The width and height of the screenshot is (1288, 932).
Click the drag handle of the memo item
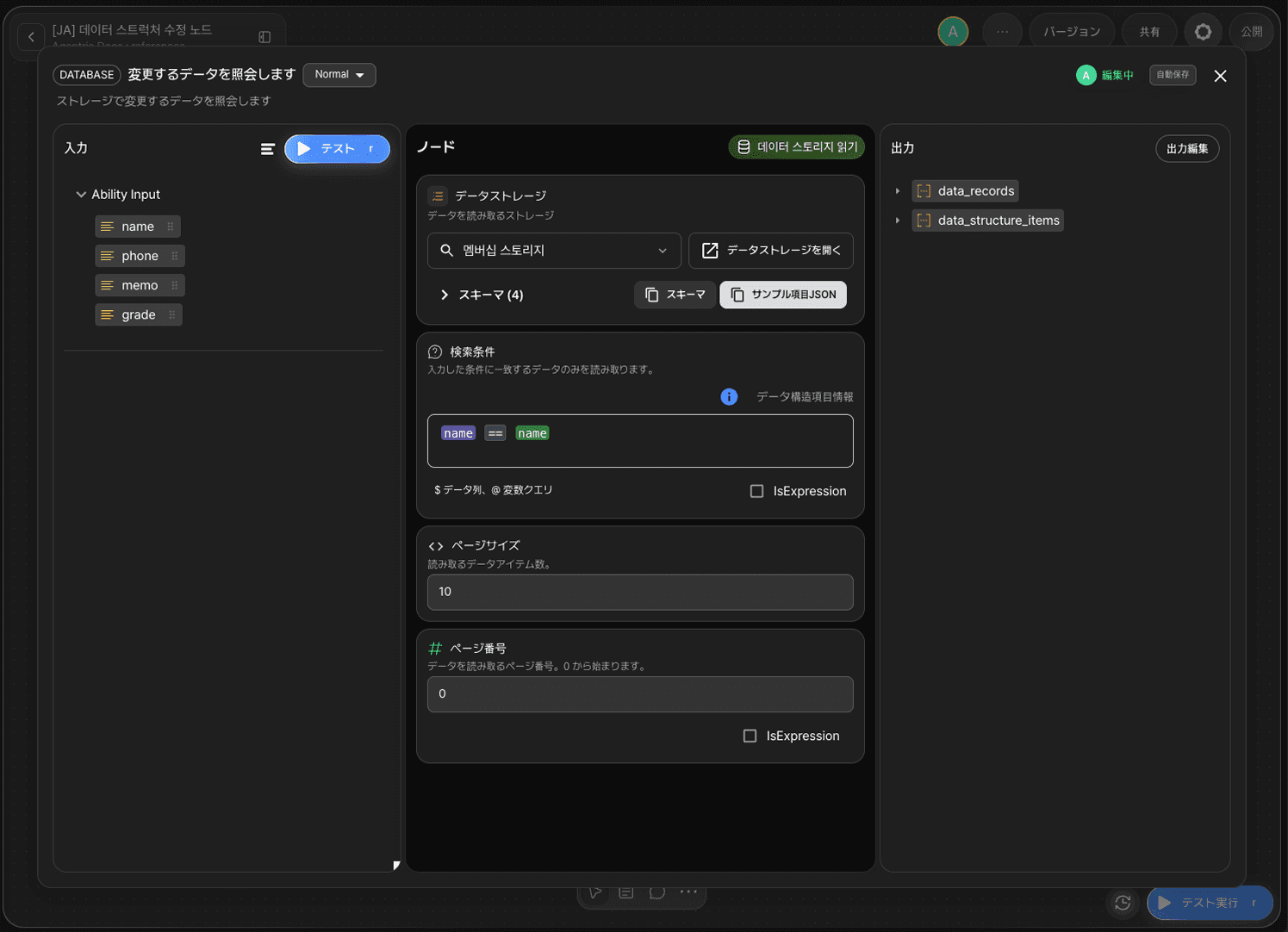tap(175, 285)
